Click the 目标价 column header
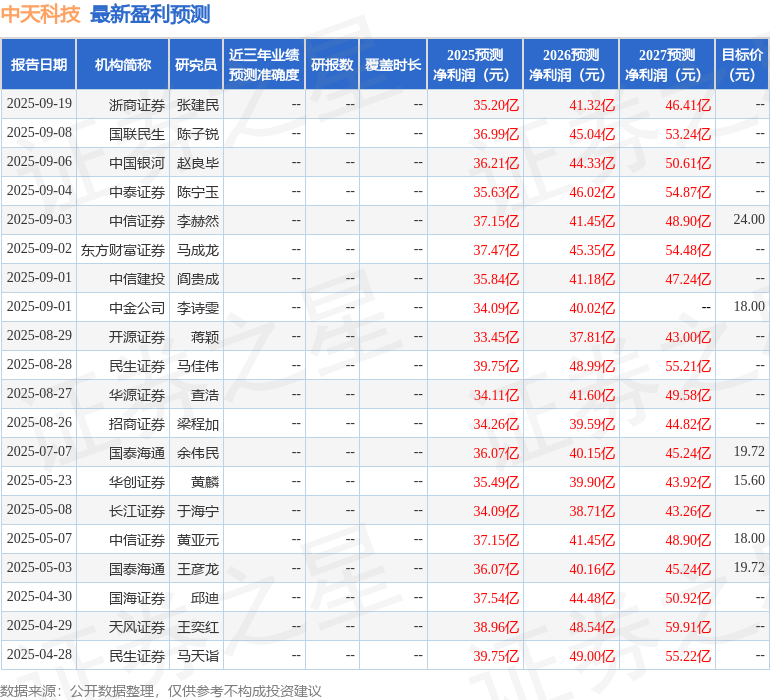Image resolution: width=770 pixels, height=700 pixels. point(742,65)
